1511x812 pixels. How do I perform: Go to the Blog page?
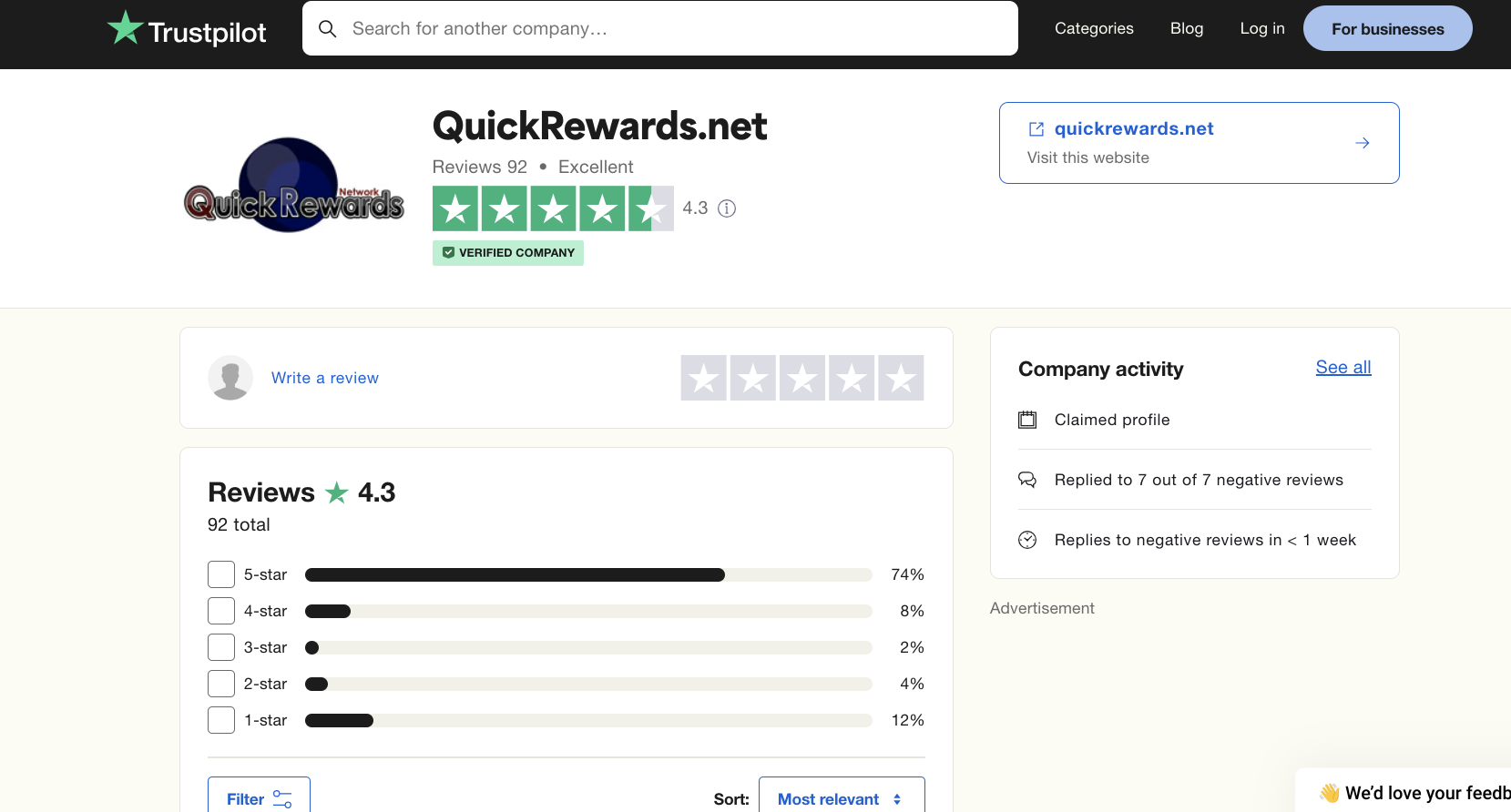pos(1187,28)
